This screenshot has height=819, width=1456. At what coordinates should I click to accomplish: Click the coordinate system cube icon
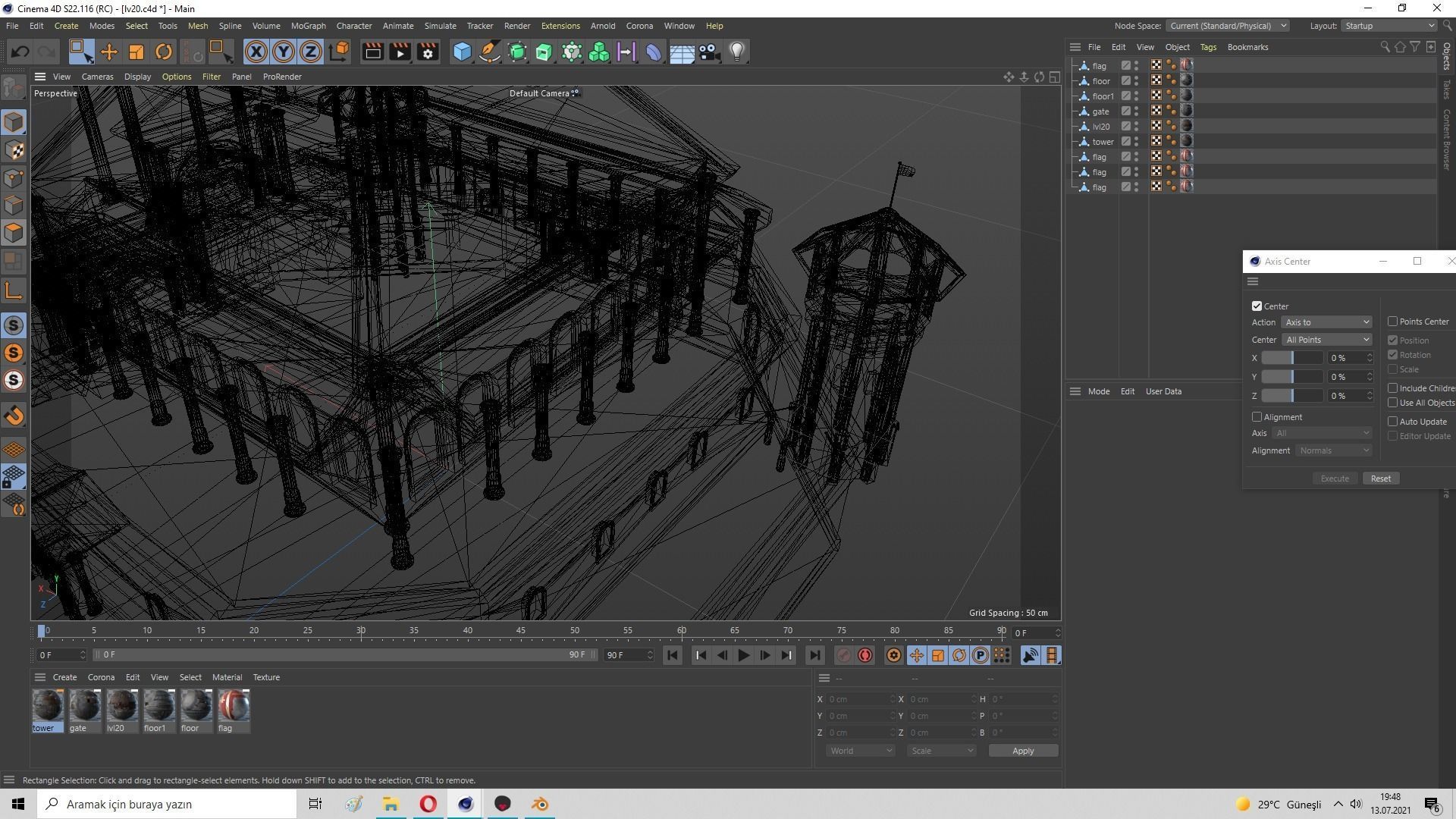pyautogui.click(x=340, y=52)
